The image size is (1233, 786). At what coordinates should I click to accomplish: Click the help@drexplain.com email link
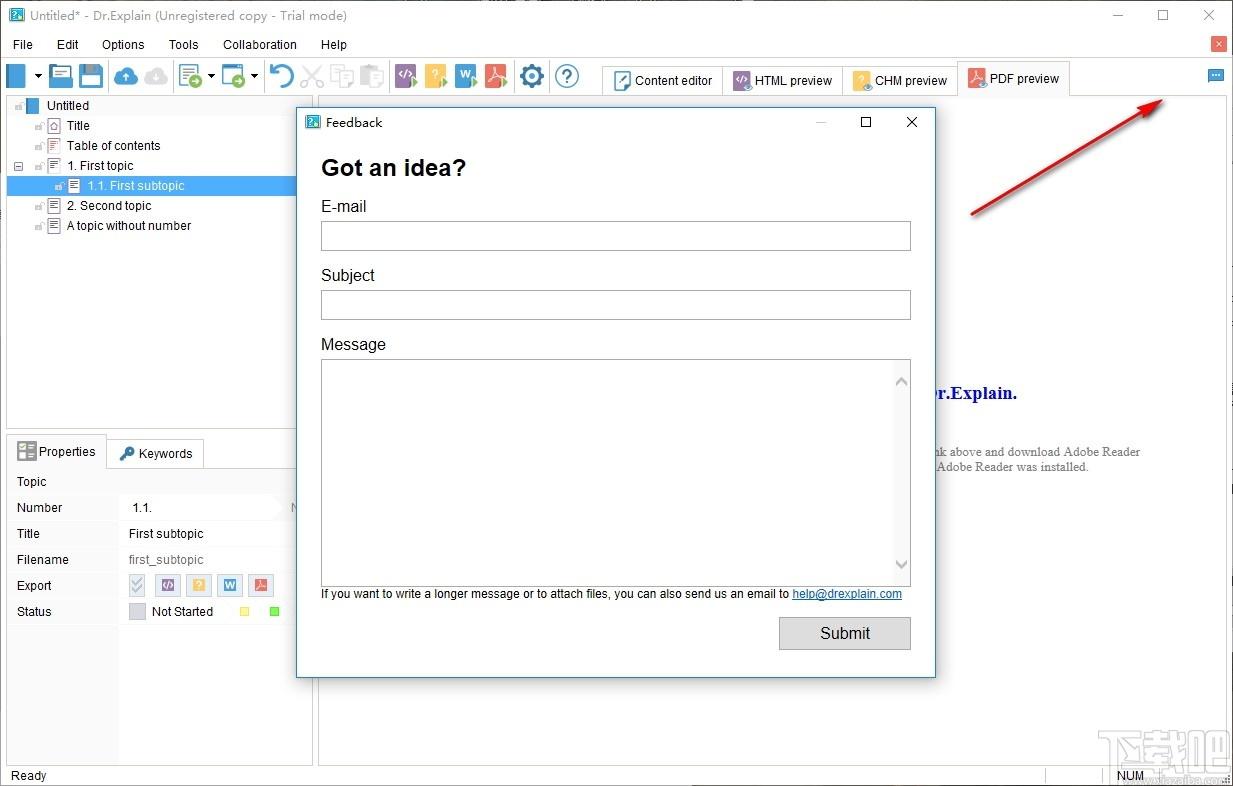[847, 594]
